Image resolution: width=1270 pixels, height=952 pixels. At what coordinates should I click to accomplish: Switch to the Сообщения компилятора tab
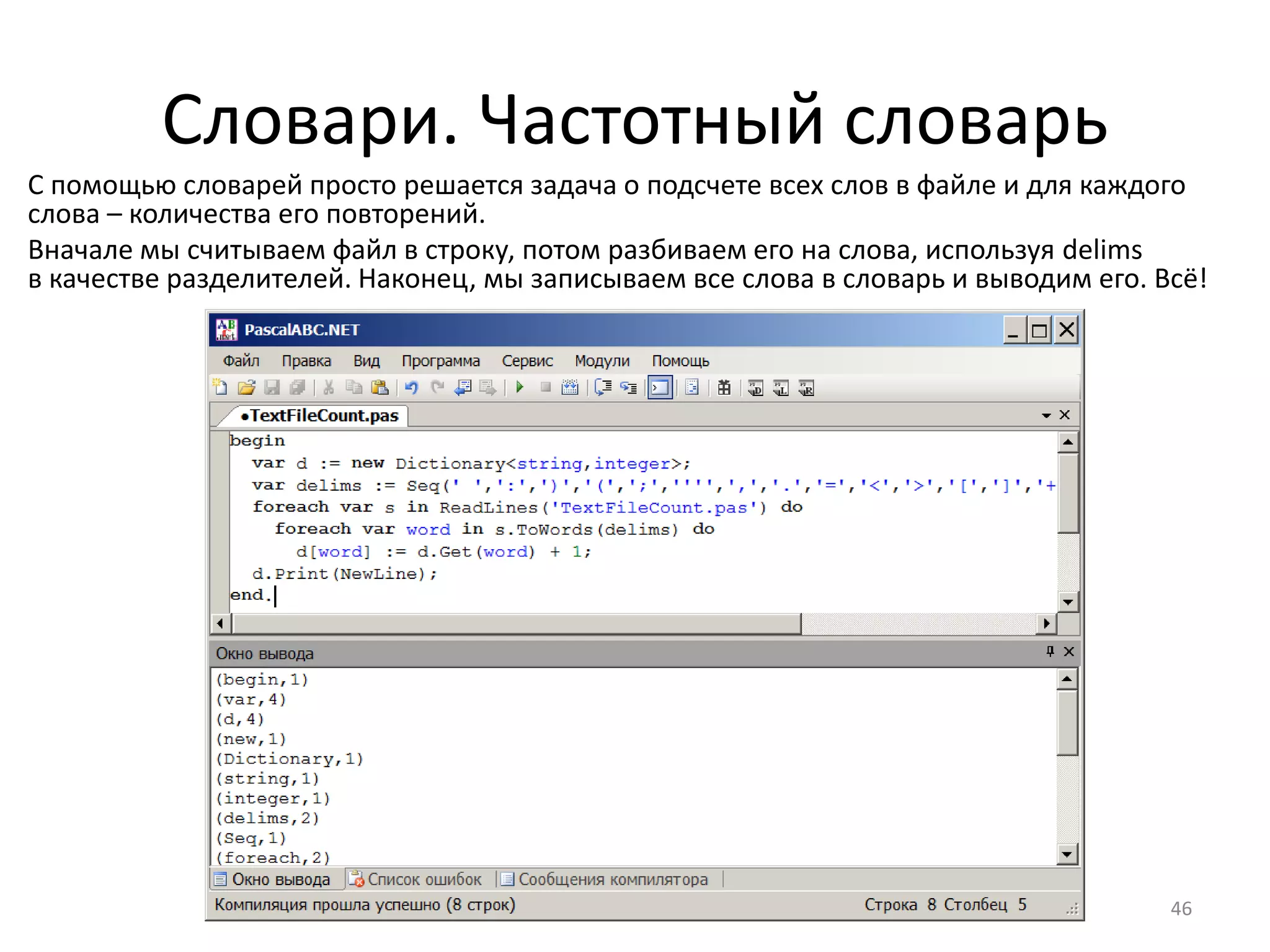[x=605, y=879]
